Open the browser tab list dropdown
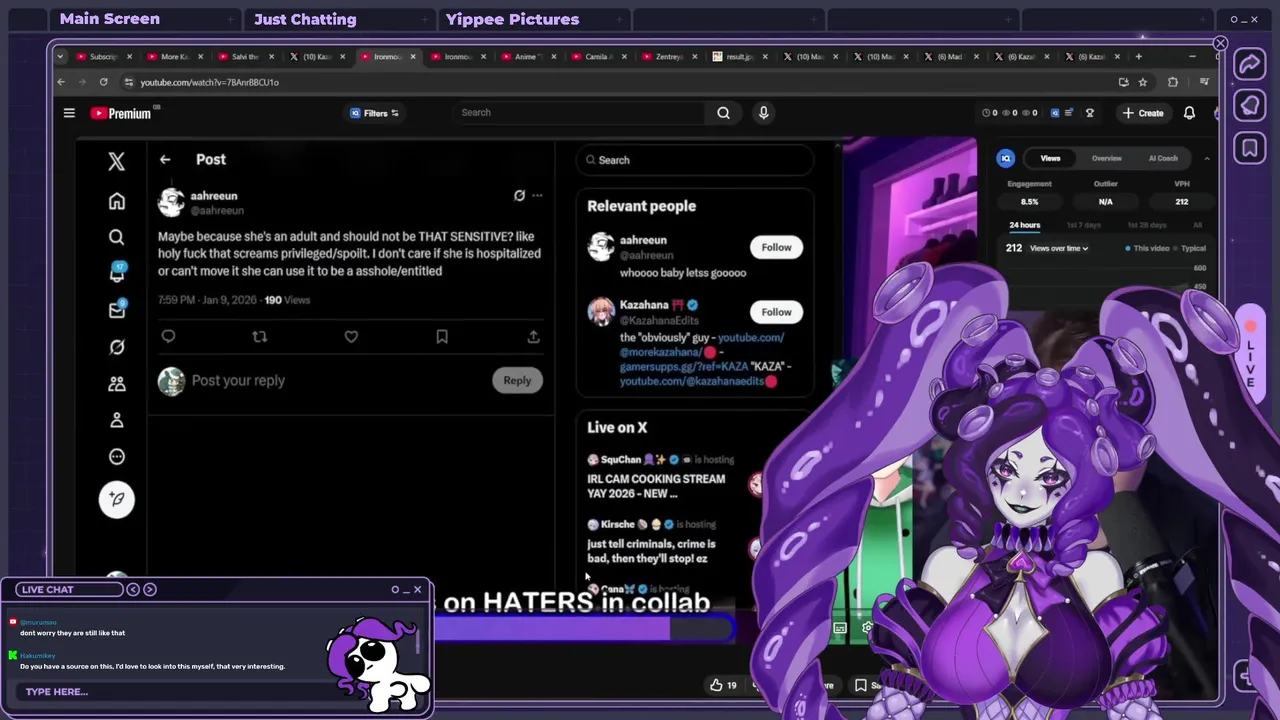The width and height of the screenshot is (1280, 720). click(x=60, y=56)
